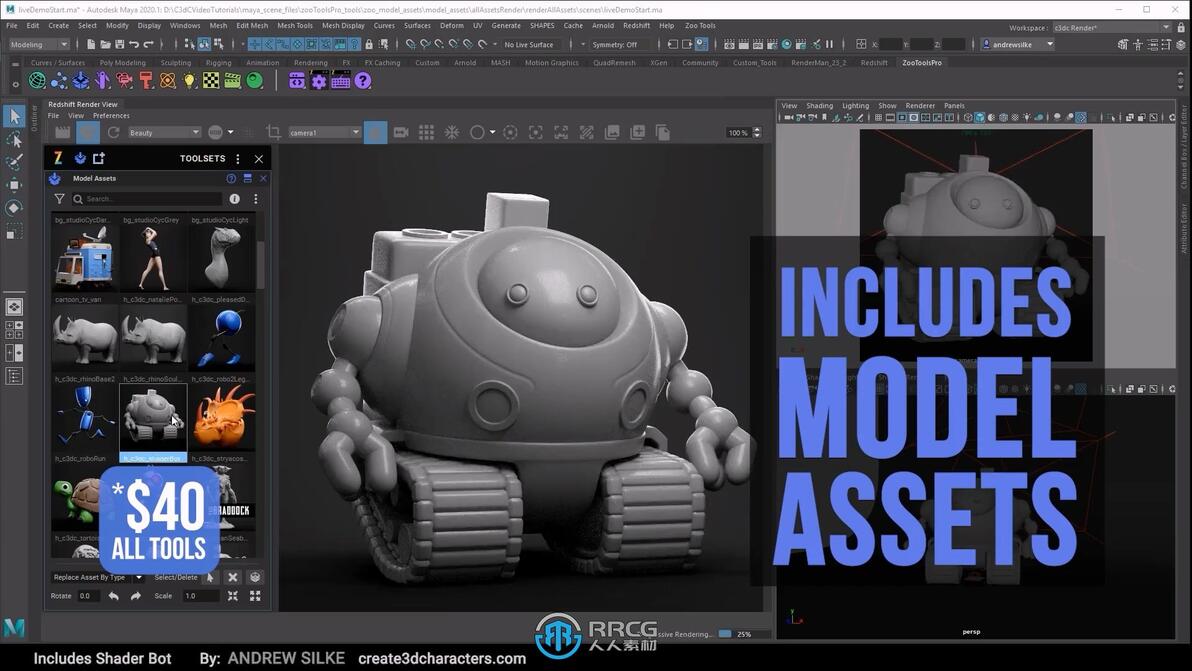Click the crop region icon in Render View
This screenshot has width=1192, height=671.
[x=273, y=132]
